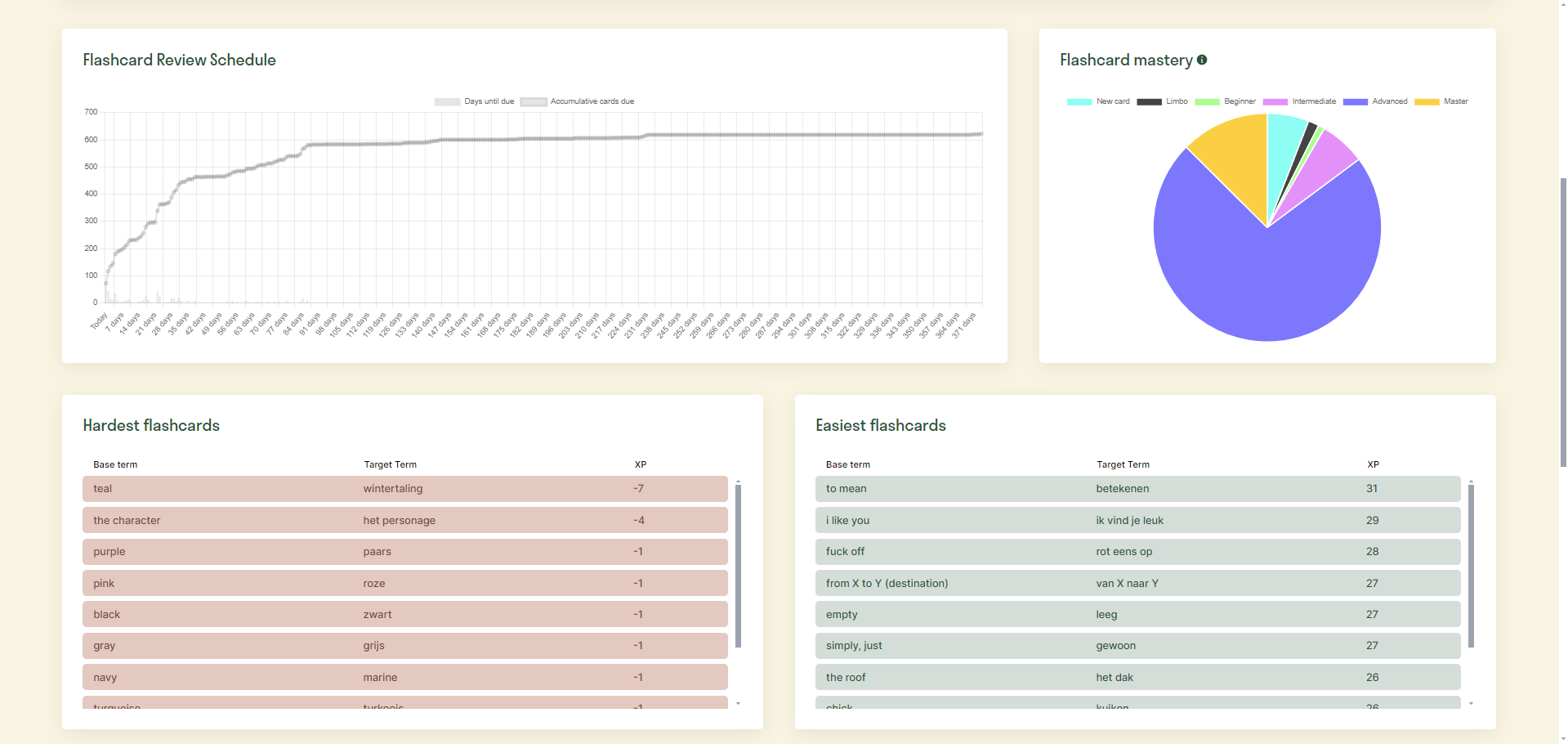1568x744 pixels.
Task: Click Base term header in Hardest flashcards
Action: tap(115, 464)
